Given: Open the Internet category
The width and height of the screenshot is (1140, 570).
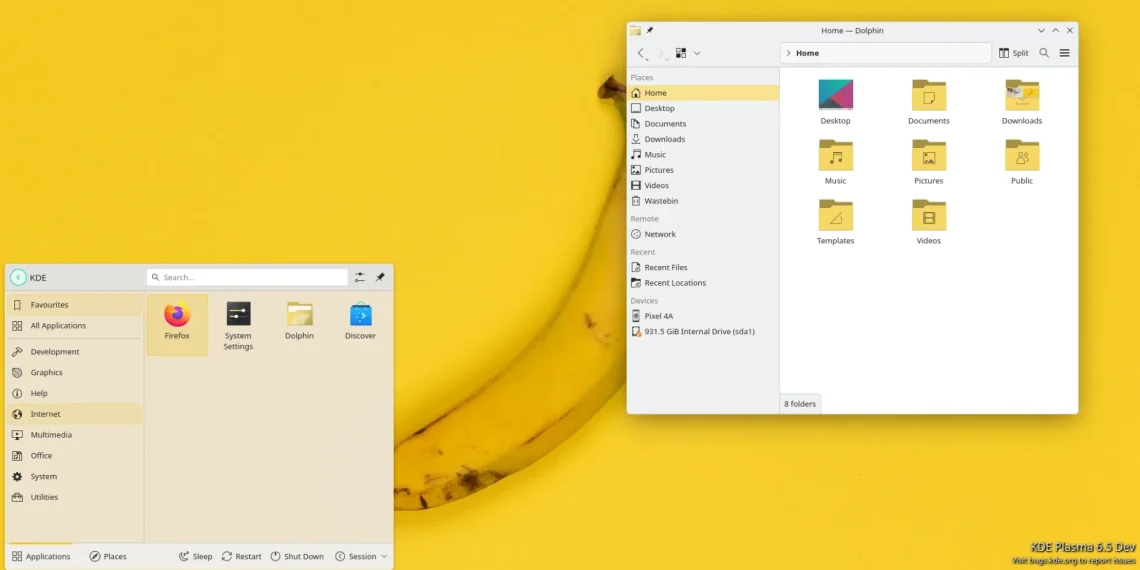Looking at the screenshot, I should tap(74, 414).
